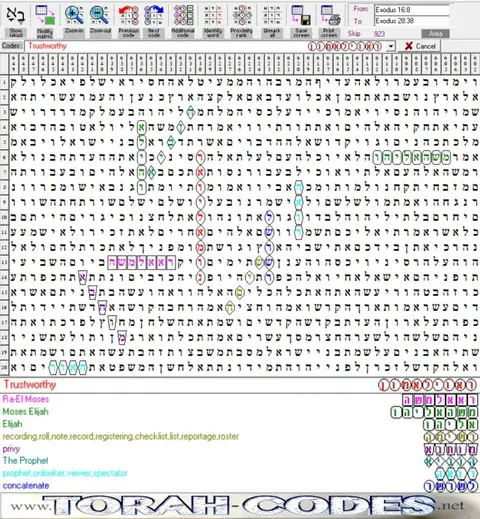Select the privy legend entry
The width and height of the screenshot is (480, 519).
tap(11, 449)
